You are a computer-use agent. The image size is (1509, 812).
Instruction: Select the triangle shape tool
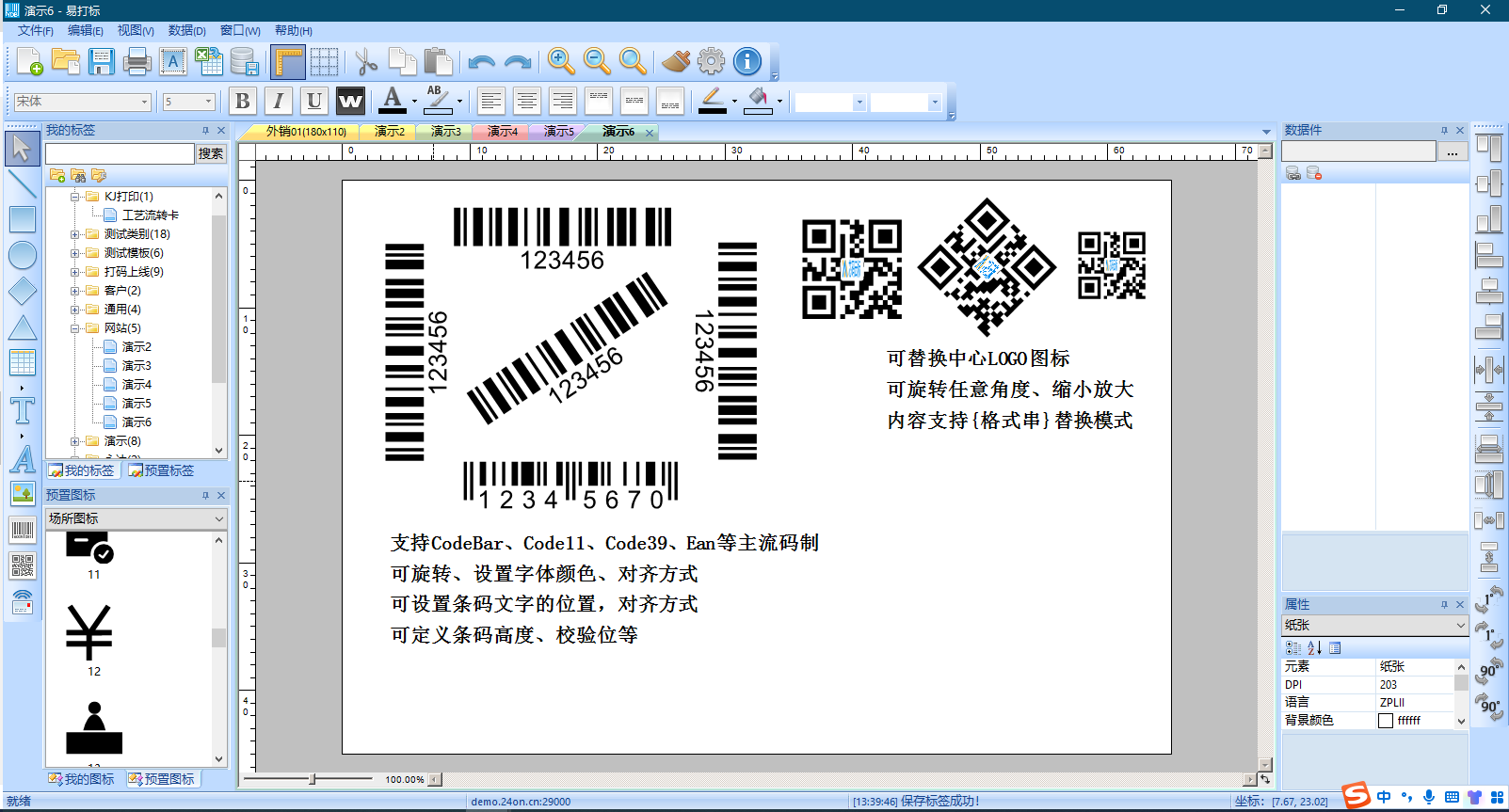[x=22, y=326]
